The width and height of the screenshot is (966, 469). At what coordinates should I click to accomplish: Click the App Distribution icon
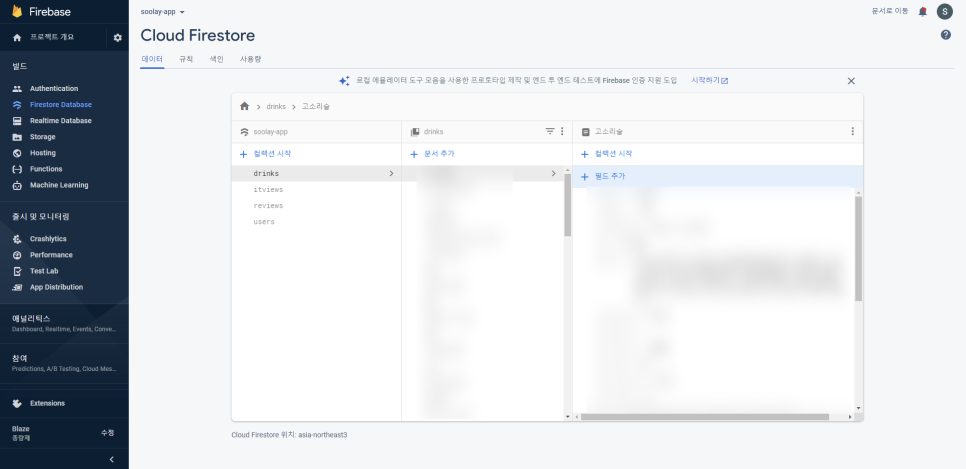click(17, 287)
